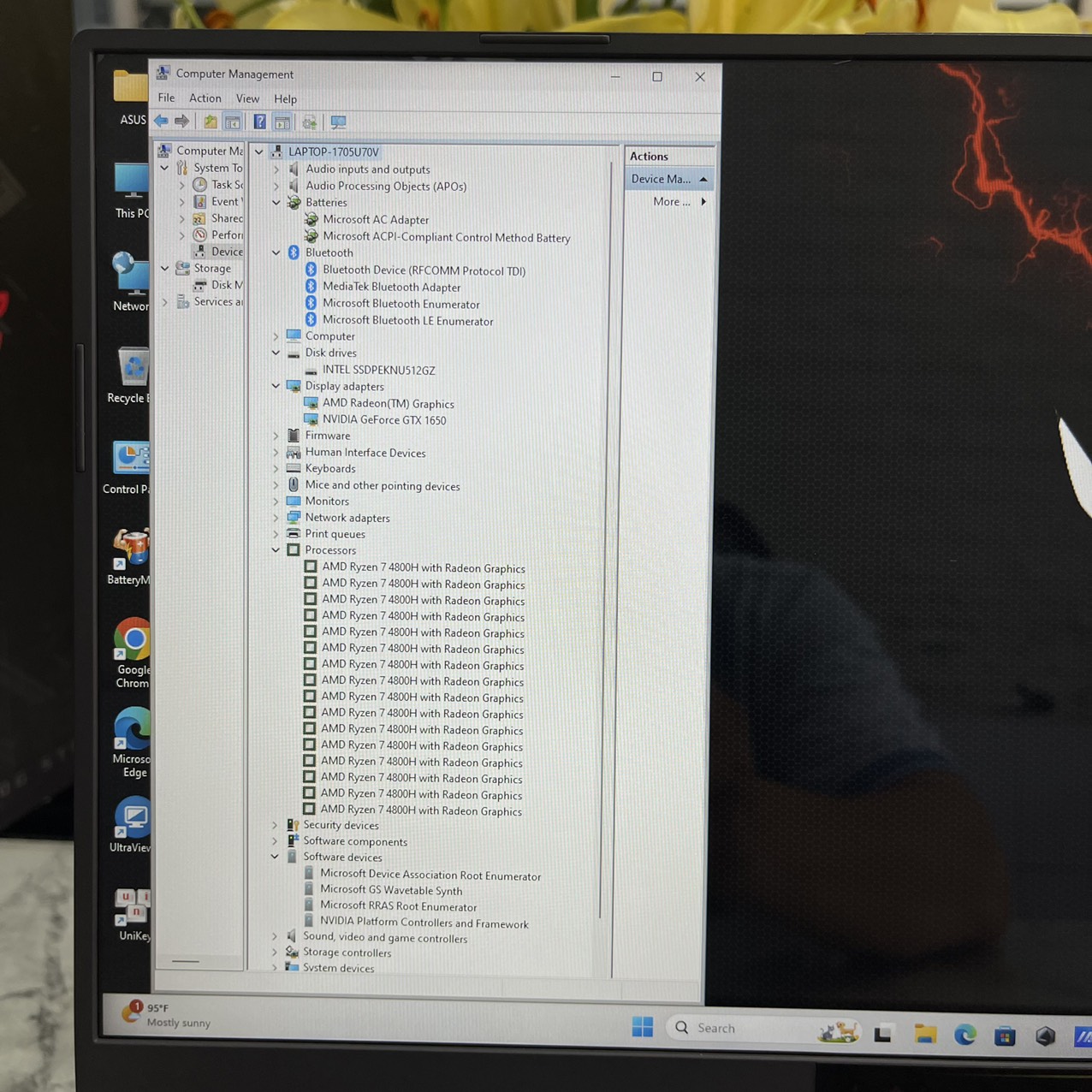Select INTEL SSDPEKNU512GZ disk drive

point(378,371)
